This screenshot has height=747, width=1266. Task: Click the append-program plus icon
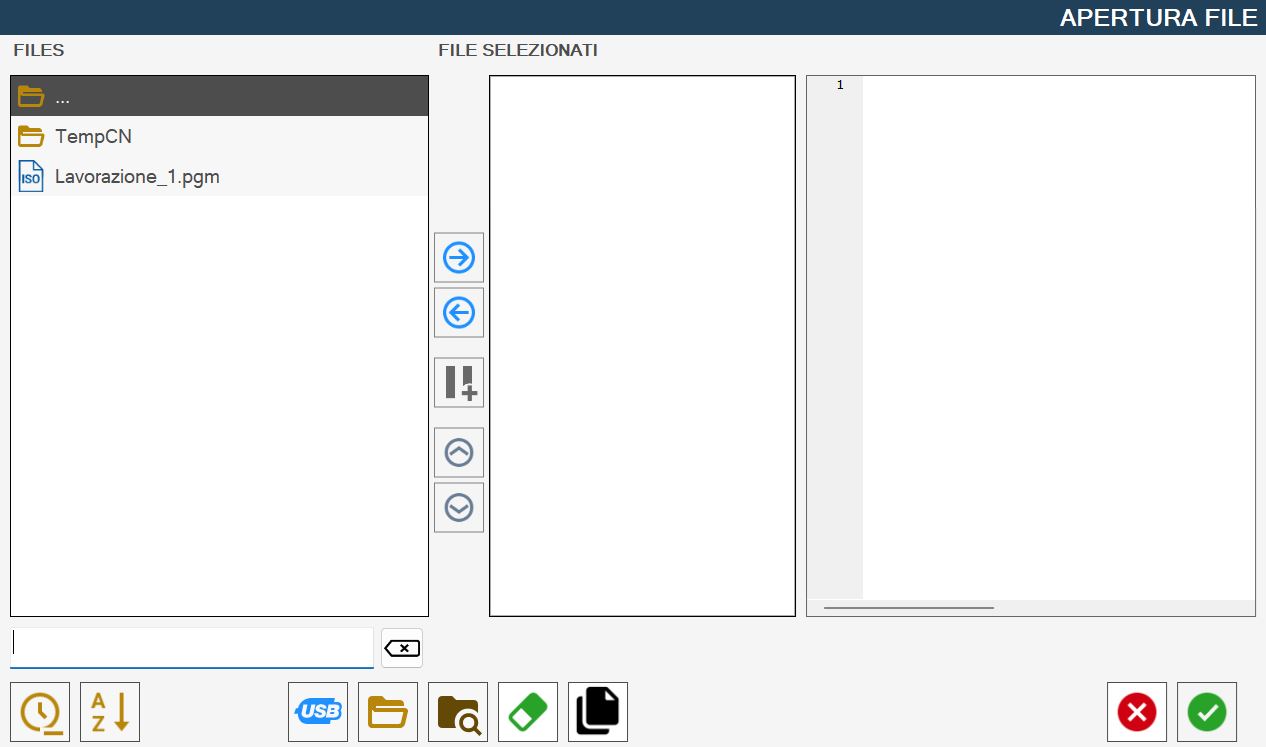click(459, 383)
